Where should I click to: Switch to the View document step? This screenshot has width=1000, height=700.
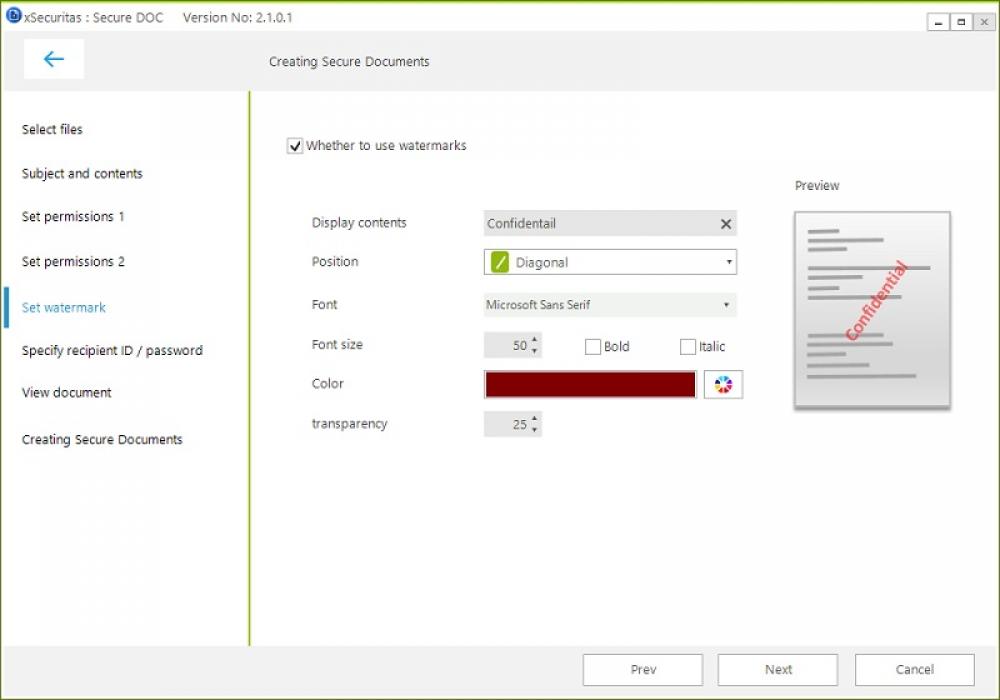tap(66, 392)
